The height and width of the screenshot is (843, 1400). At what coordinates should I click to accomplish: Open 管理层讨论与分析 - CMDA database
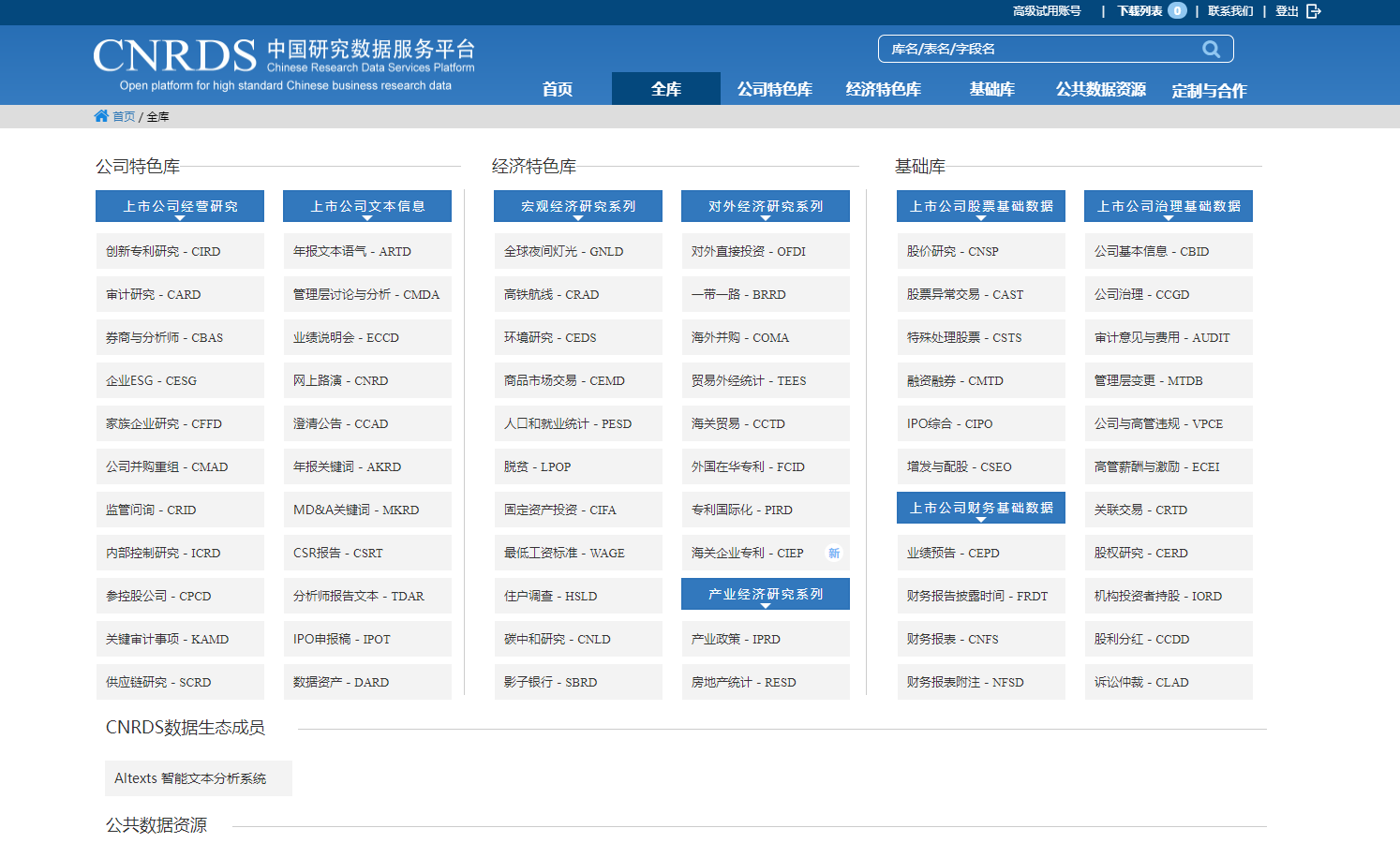pos(367,294)
